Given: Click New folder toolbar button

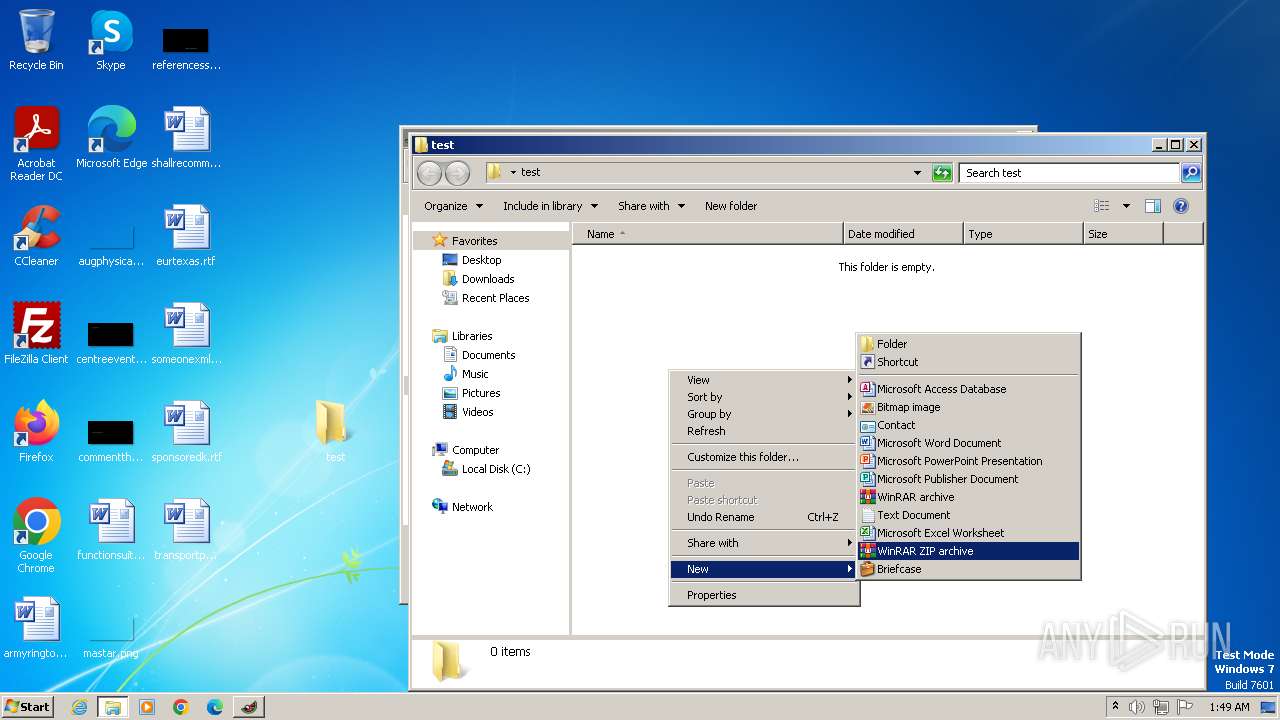Looking at the screenshot, I should tap(731, 206).
